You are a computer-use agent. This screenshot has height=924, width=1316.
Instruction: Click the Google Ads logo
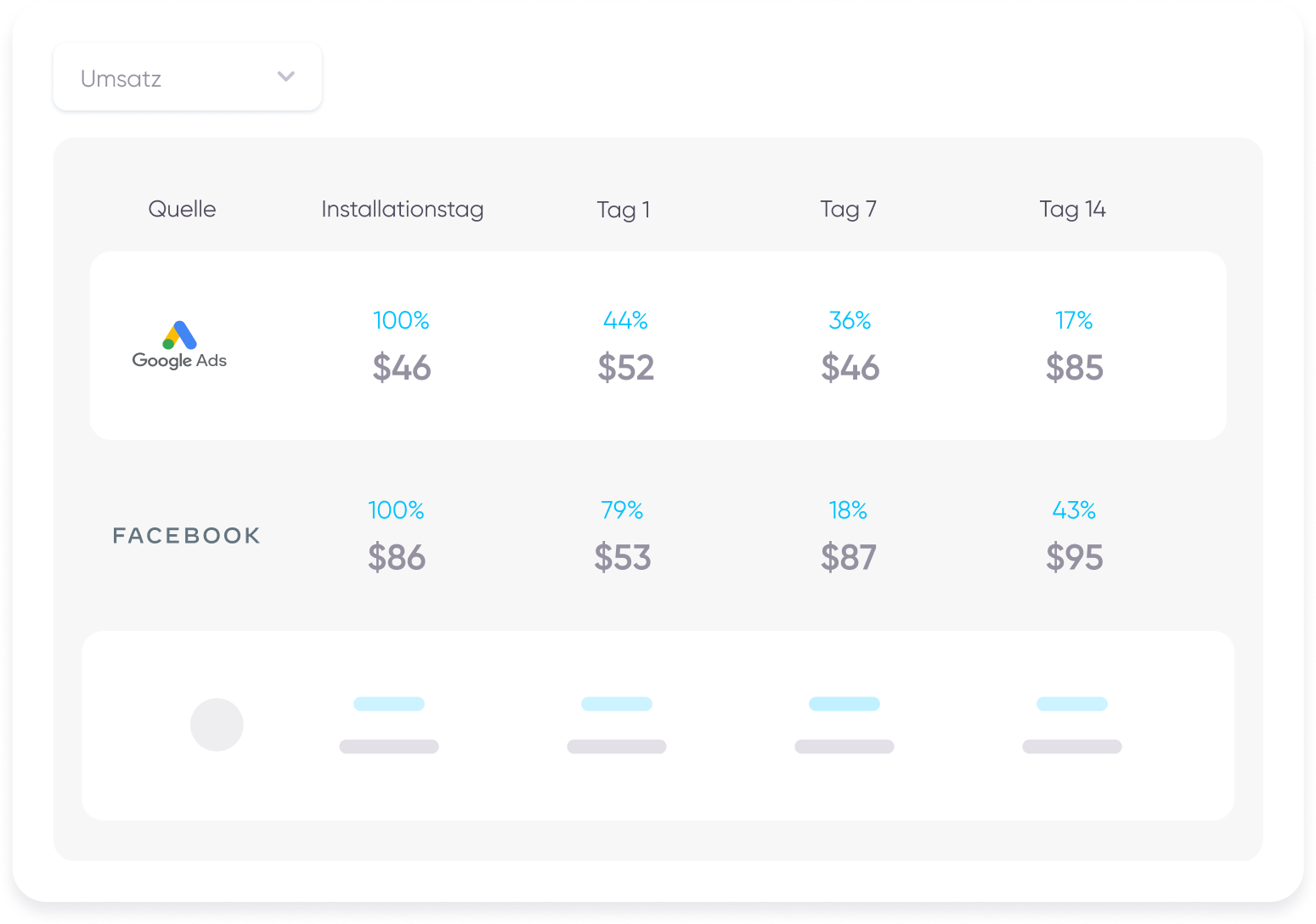tap(179, 346)
